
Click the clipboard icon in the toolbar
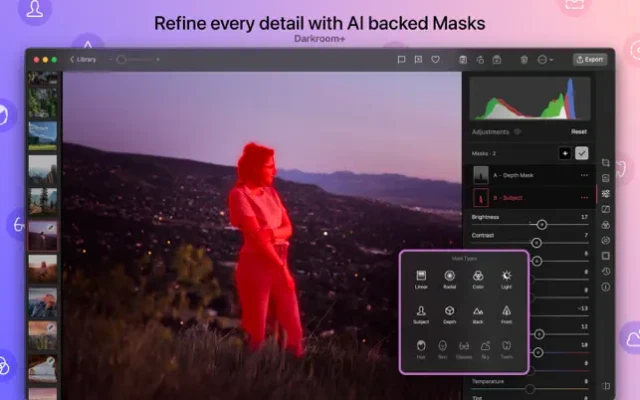[x=463, y=60]
